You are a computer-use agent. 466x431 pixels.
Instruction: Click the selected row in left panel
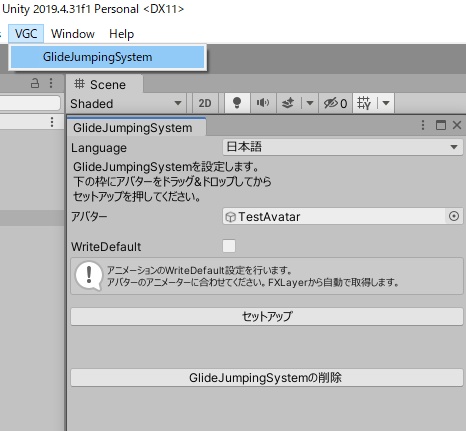pyautogui.click(x=32, y=218)
